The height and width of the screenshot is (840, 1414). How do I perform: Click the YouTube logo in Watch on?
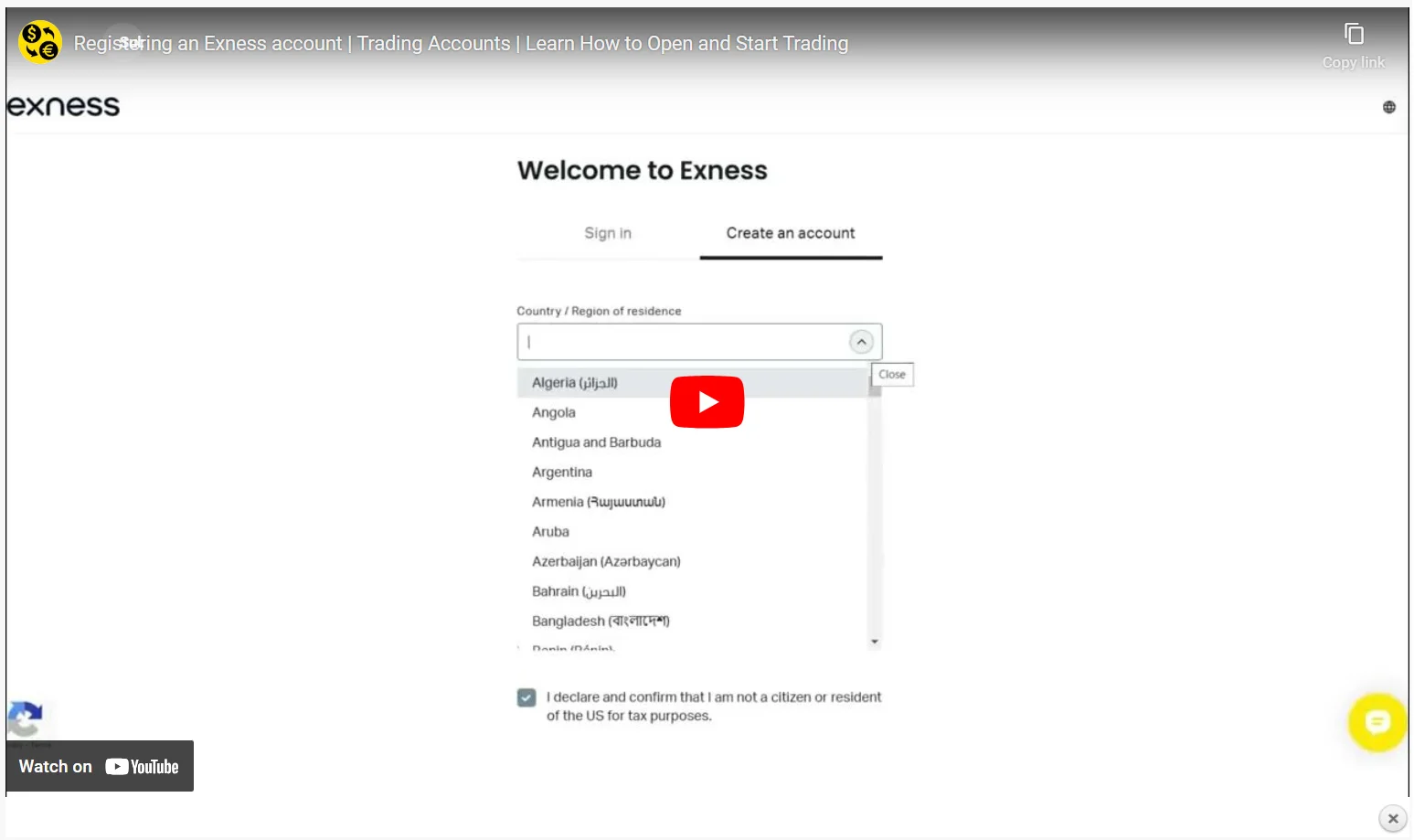click(142, 767)
